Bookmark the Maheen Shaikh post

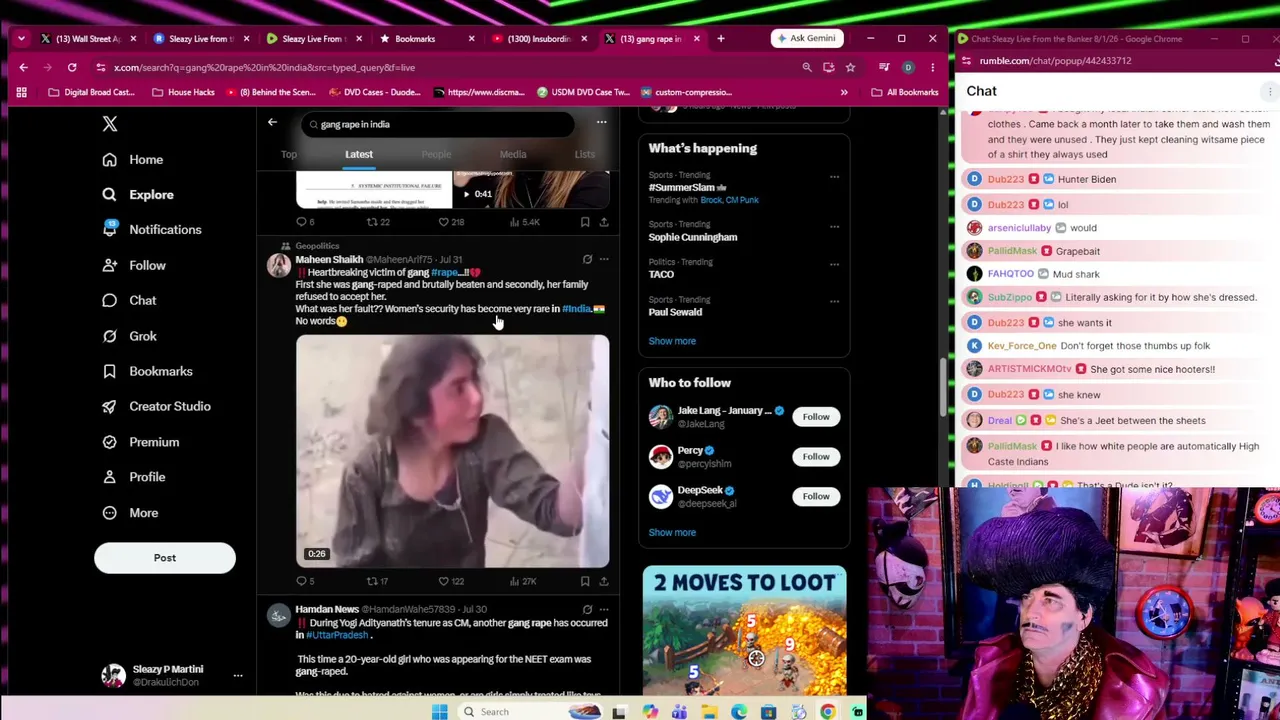tap(585, 581)
